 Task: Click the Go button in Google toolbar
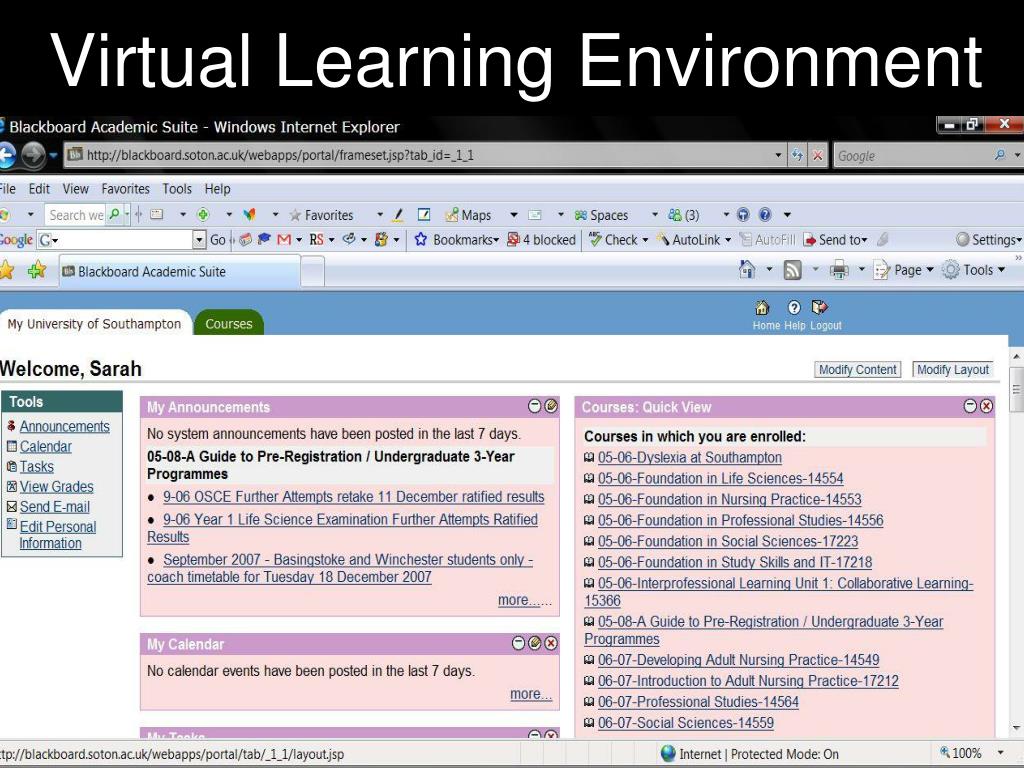click(218, 240)
